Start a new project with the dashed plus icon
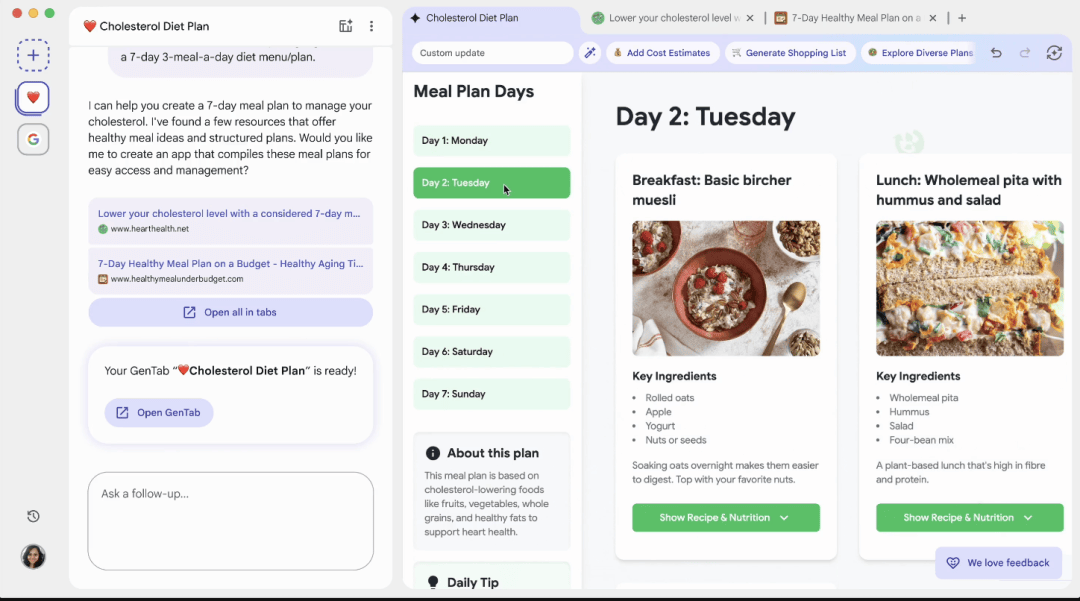 33,55
